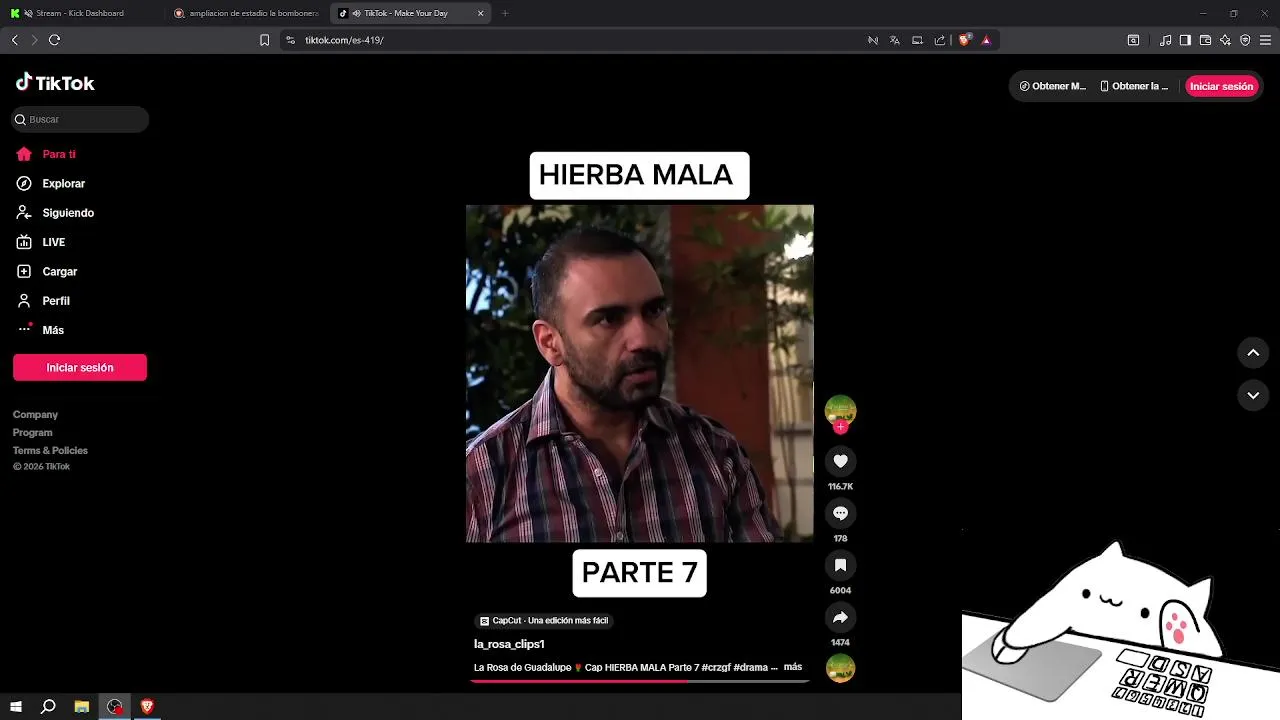Like the video with the heart icon
Image resolution: width=1280 pixels, height=720 pixels.
tap(840, 461)
